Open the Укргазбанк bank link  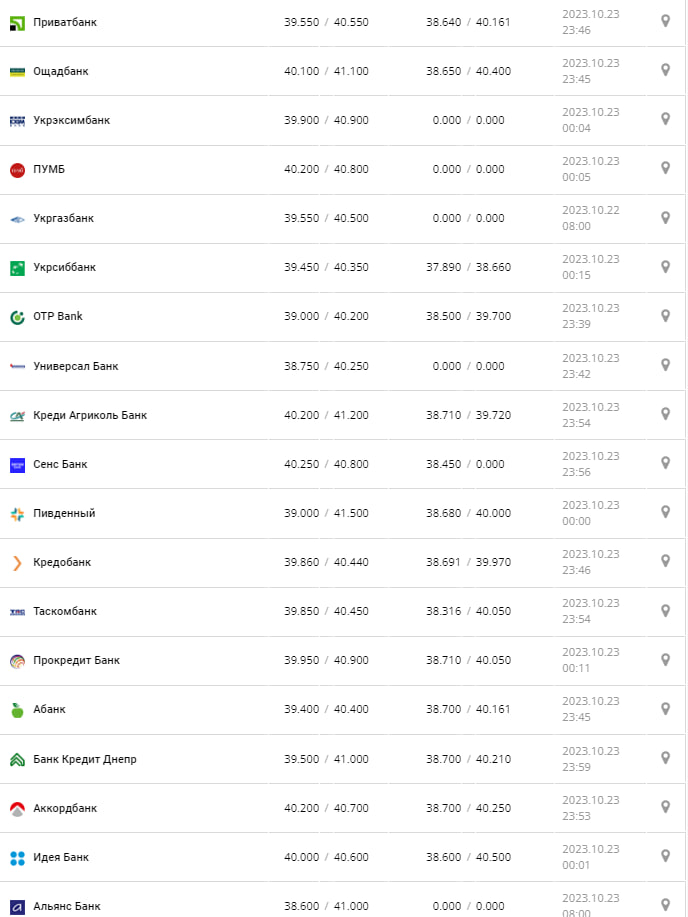(x=63, y=218)
